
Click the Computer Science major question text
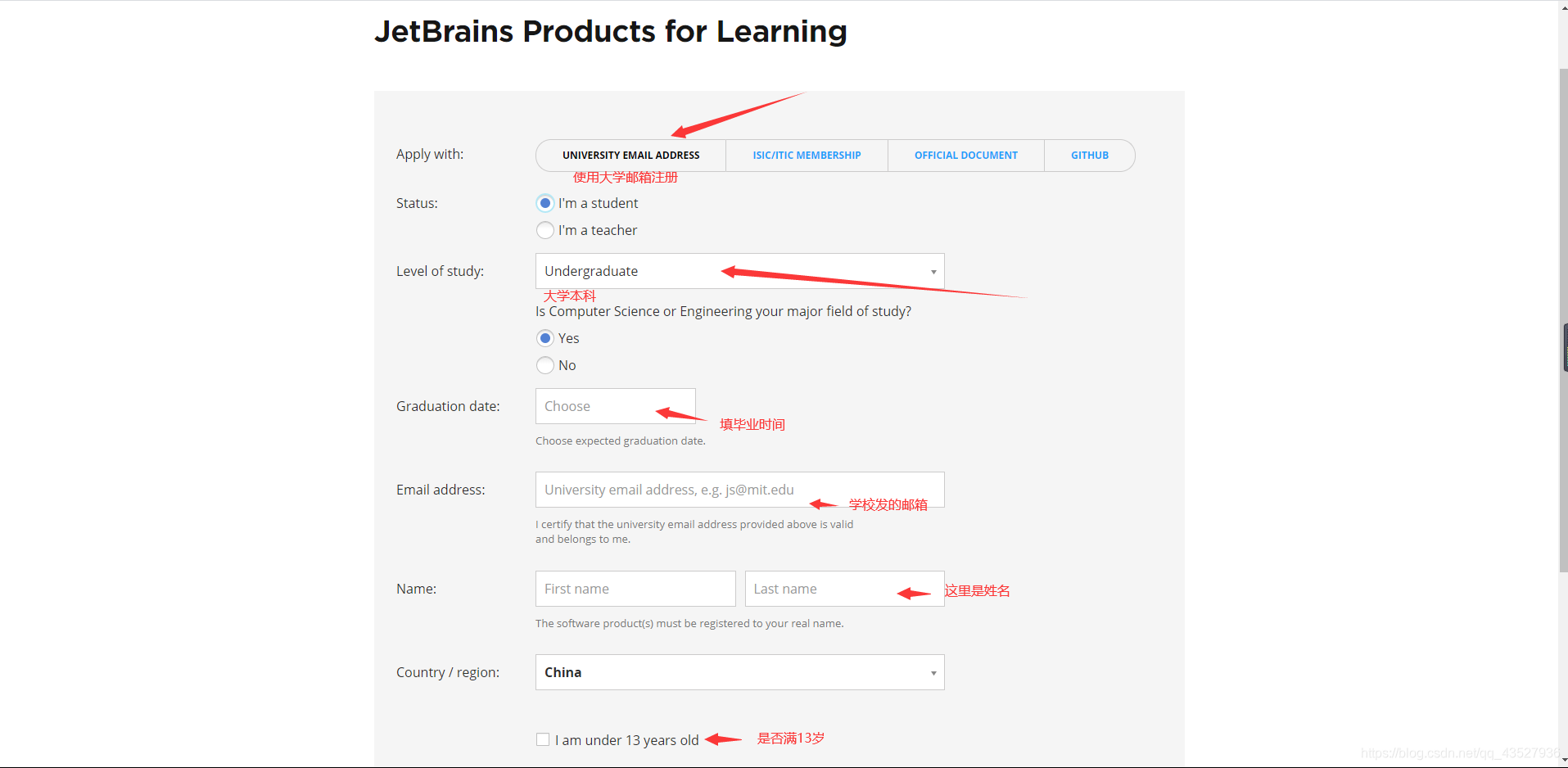click(723, 311)
